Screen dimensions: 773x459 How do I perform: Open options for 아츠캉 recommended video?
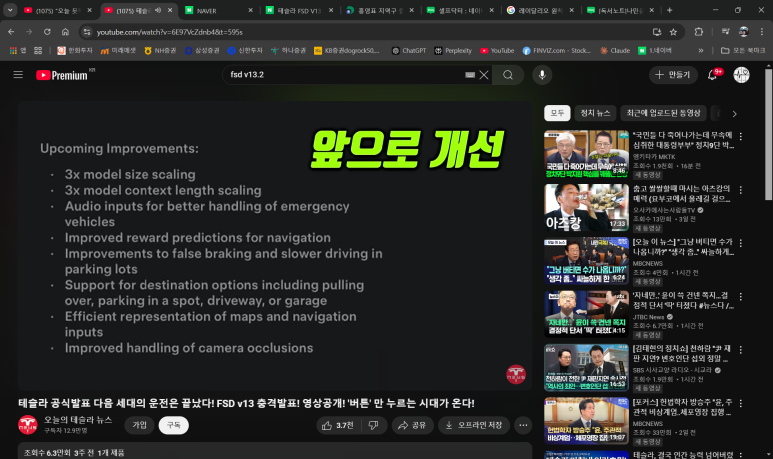(740, 190)
